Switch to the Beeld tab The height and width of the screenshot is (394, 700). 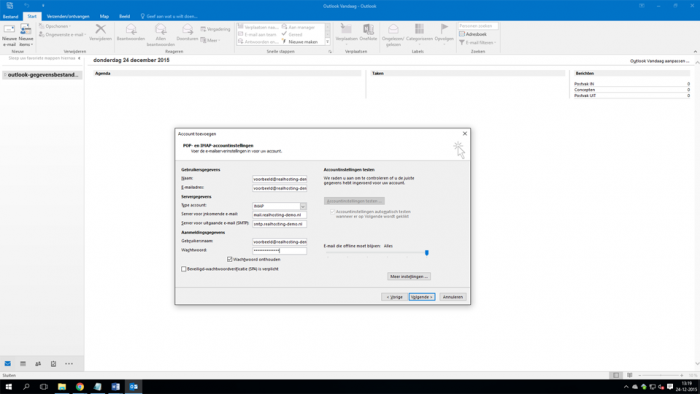[125, 17]
